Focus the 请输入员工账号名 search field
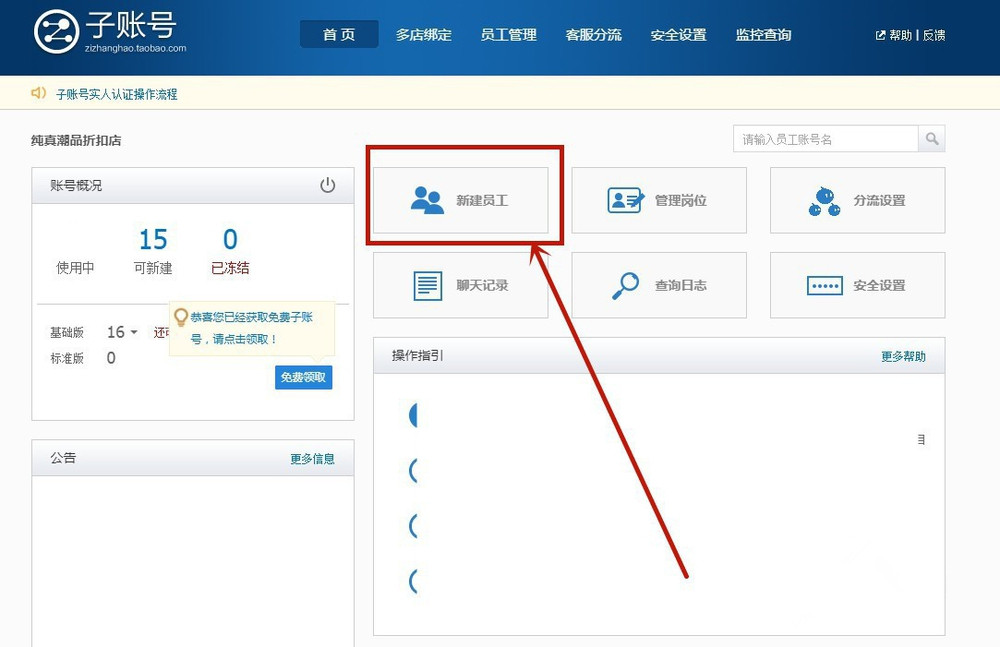Image resolution: width=1000 pixels, height=647 pixels. click(x=825, y=138)
